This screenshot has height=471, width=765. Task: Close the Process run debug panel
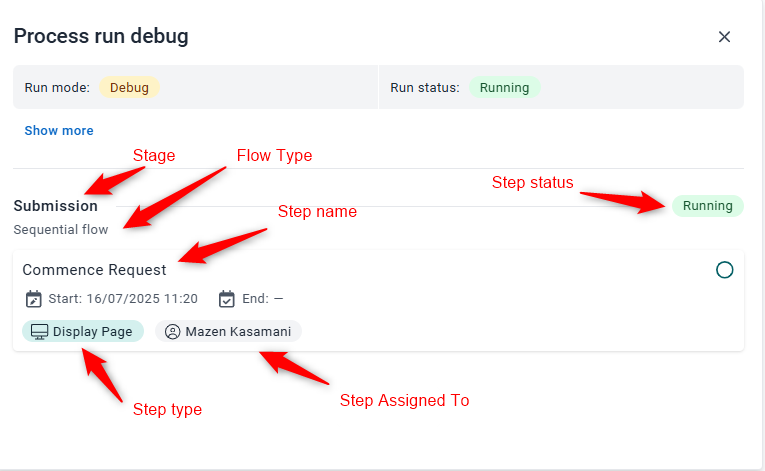[x=724, y=37]
